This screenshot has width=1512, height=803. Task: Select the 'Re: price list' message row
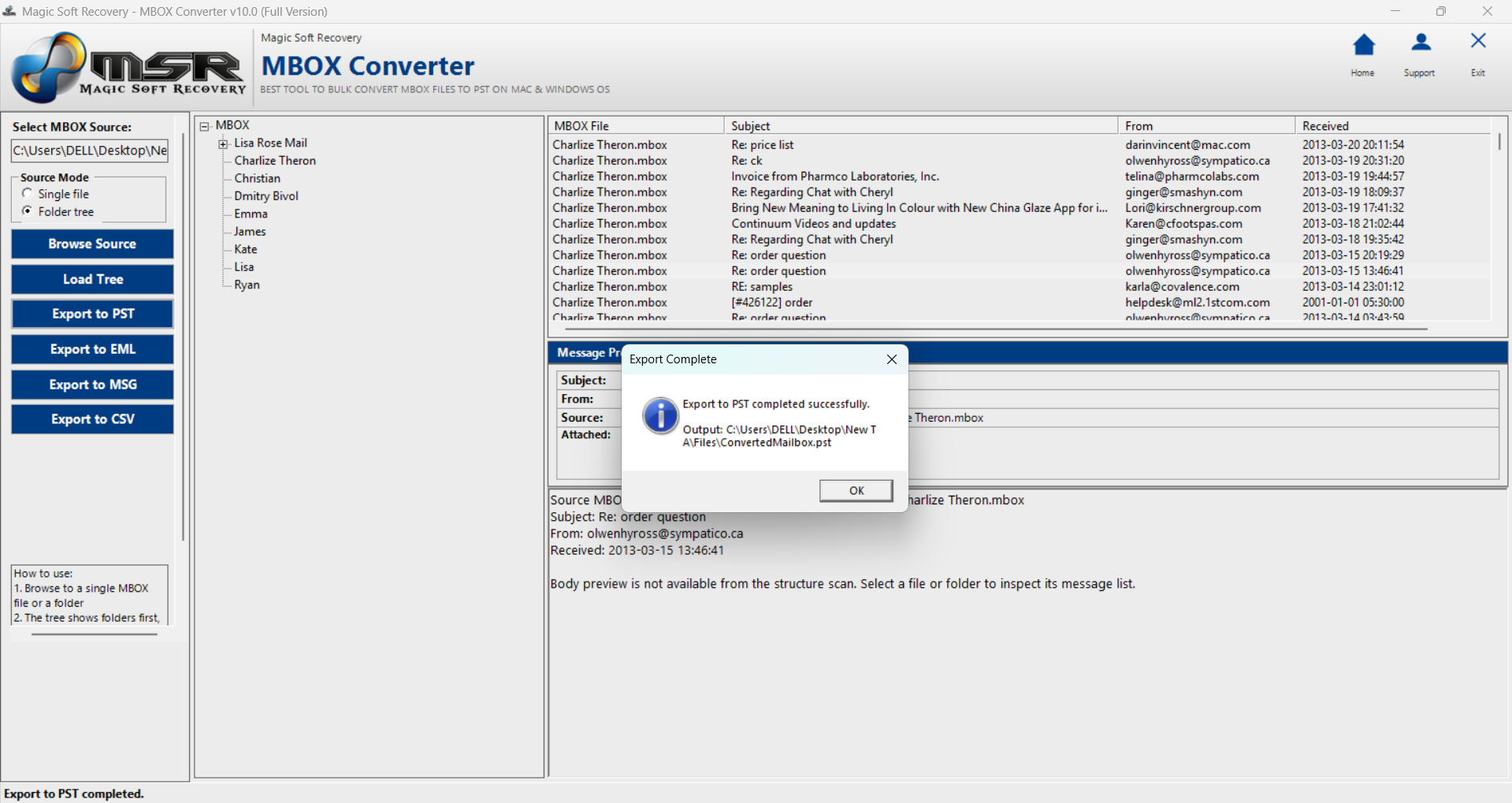(1020, 145)
